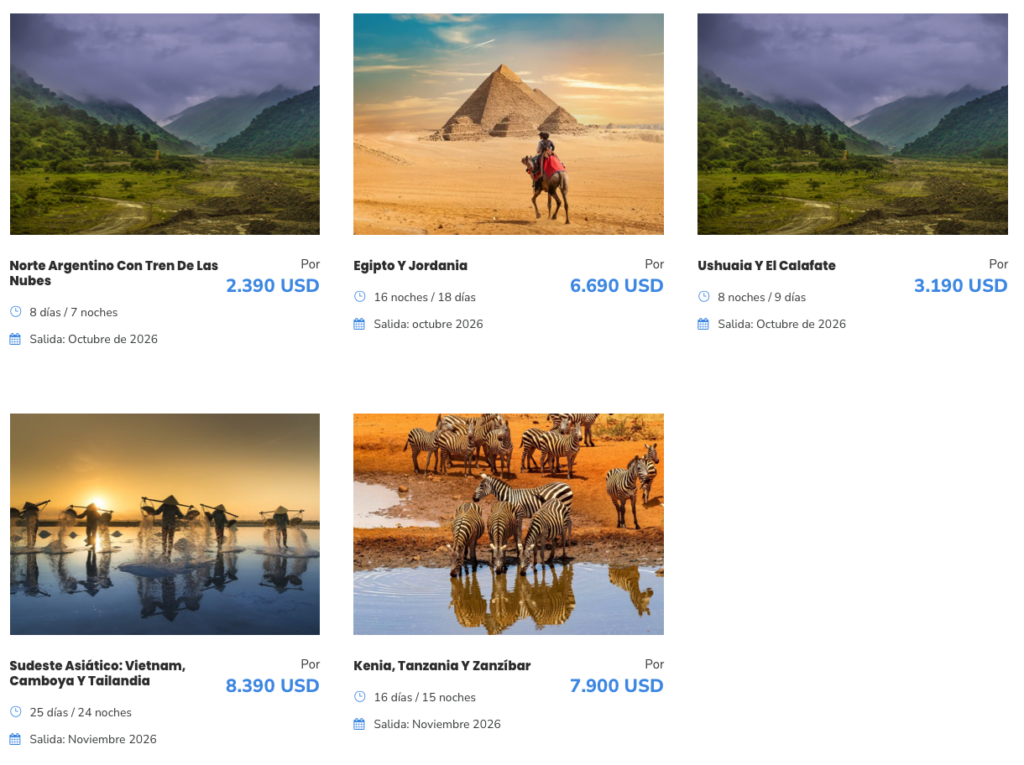Viewport: 1024px width, 765px height.
Task: Click the 8.390 USD price
Action: (x=272, y=686)
